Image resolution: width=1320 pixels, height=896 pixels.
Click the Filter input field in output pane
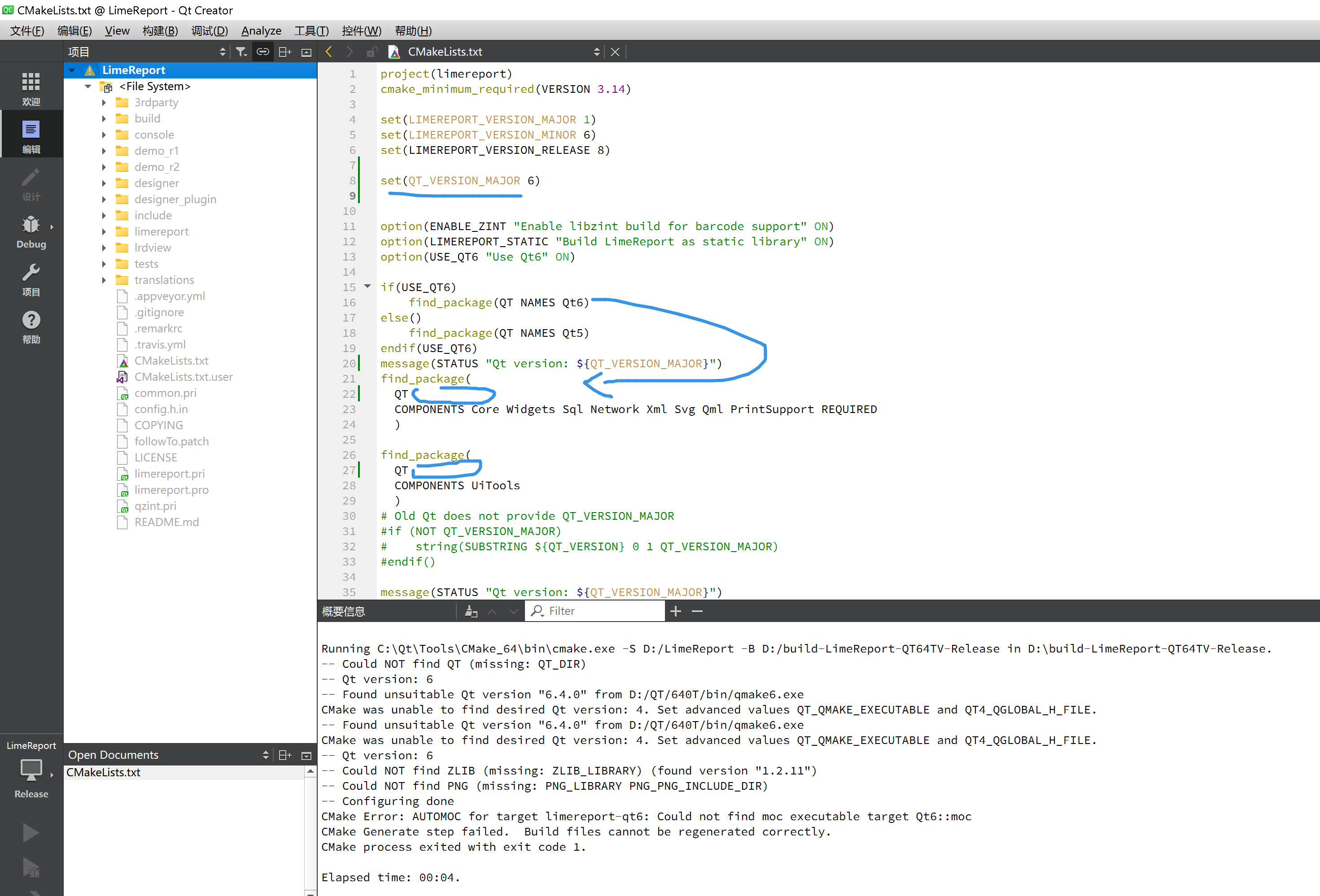(594, 611)
